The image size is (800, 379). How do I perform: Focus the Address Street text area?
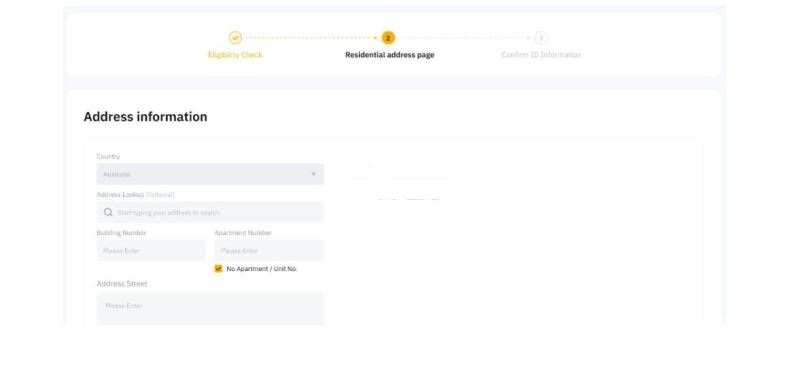(210, 308)
